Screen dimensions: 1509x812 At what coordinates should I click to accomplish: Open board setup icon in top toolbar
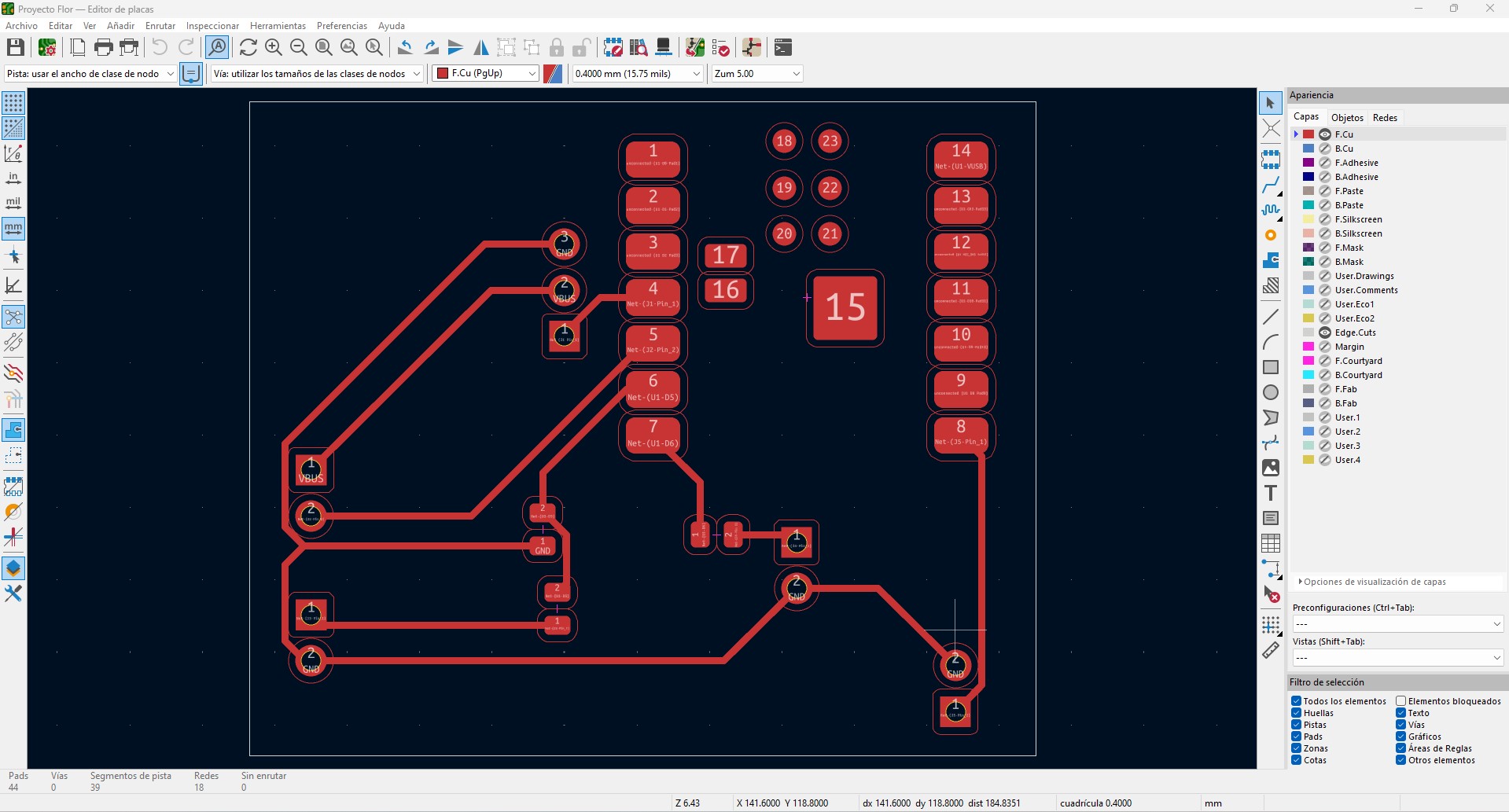pyautogui.click(x=47, y=47)
